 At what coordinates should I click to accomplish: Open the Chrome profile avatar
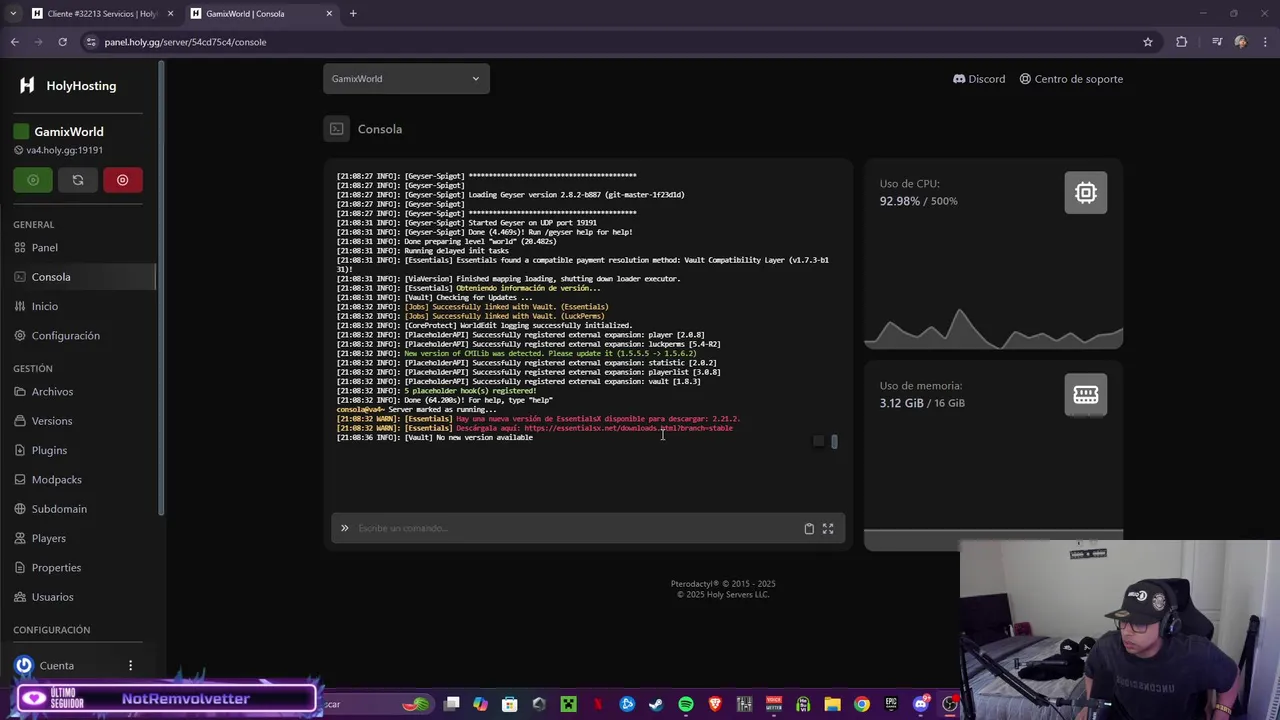coord(1241,42)
